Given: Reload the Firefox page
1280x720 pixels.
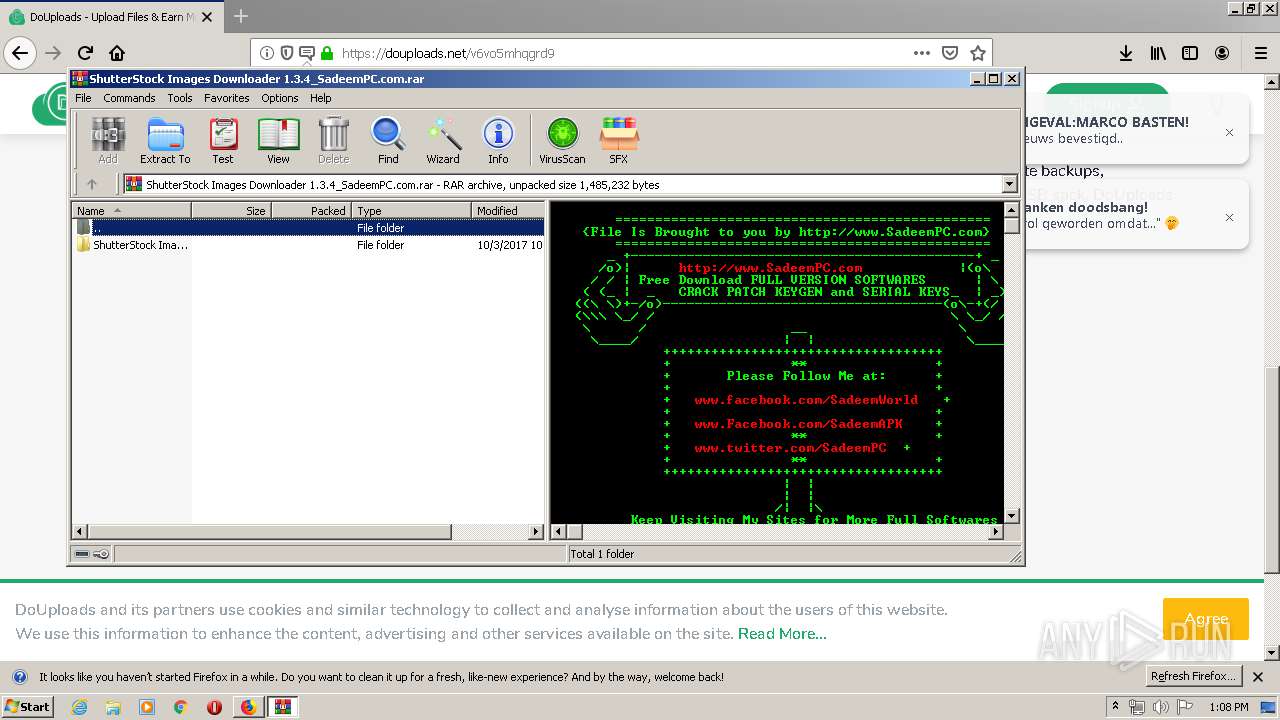Looking at the screenshot, I should (x=85, y=53).
